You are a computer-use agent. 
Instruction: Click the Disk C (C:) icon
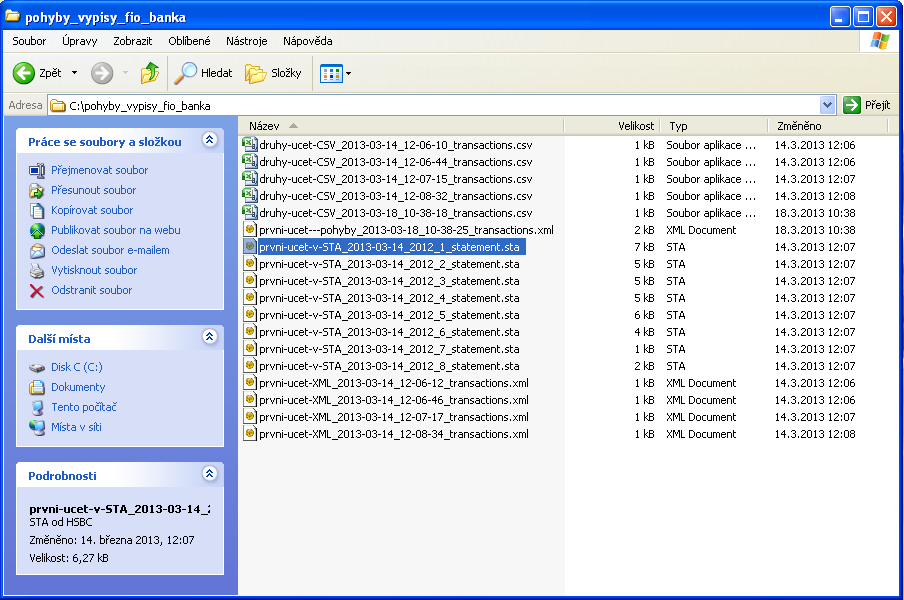(x=37, y=367)
